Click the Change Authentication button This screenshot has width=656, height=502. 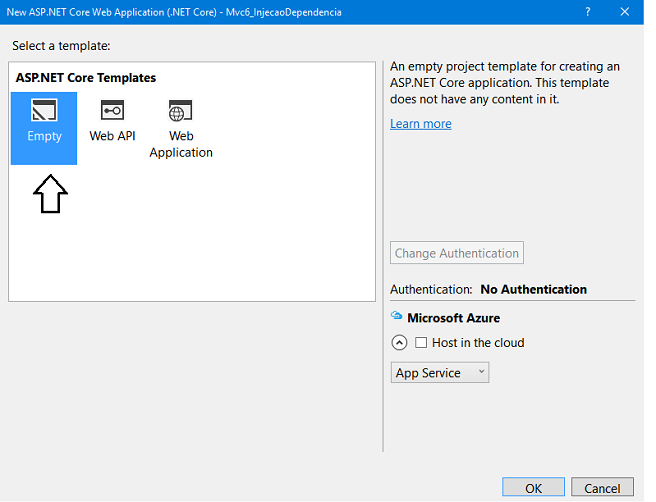457,253
